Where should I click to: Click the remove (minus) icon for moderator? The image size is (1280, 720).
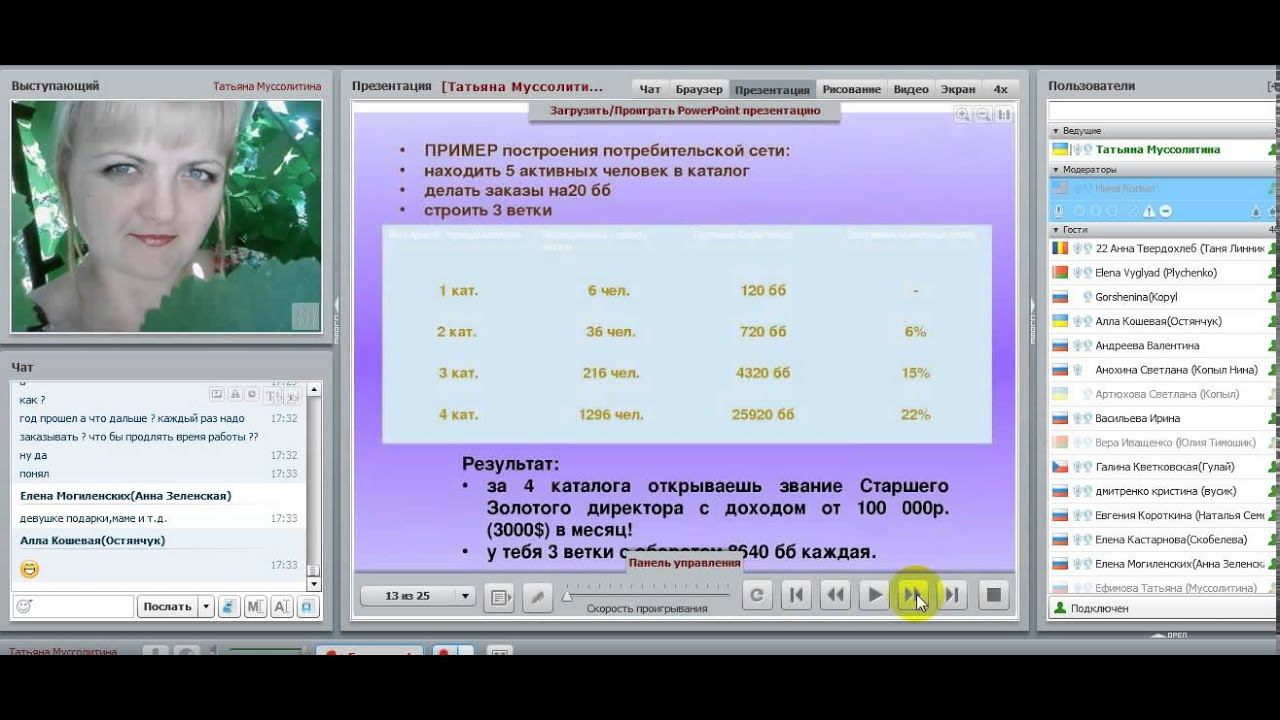(1166, 211)
